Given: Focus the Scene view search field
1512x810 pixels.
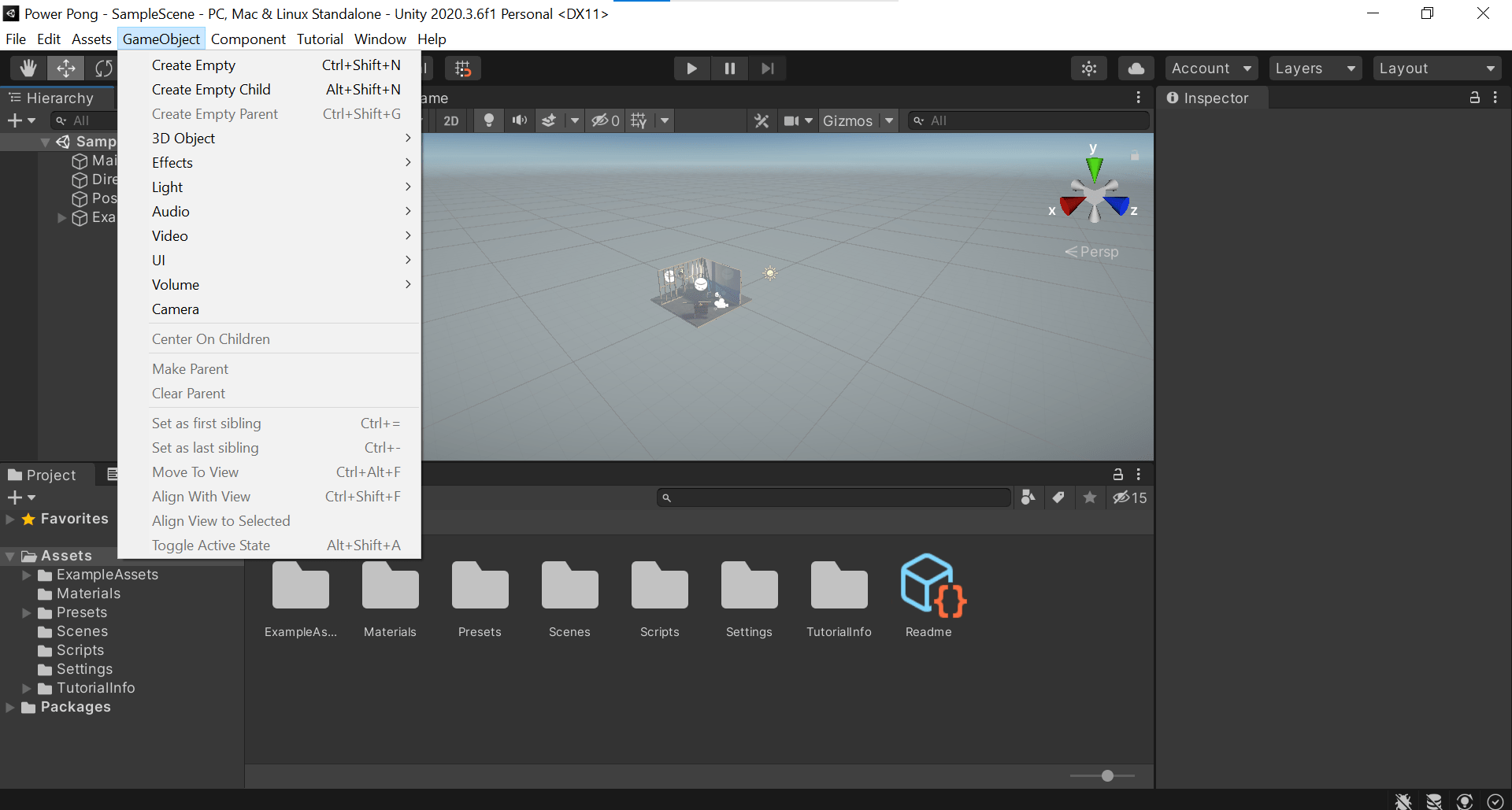Looking at the screenshot, I should pyautogui.click(x=1028, y=120).
